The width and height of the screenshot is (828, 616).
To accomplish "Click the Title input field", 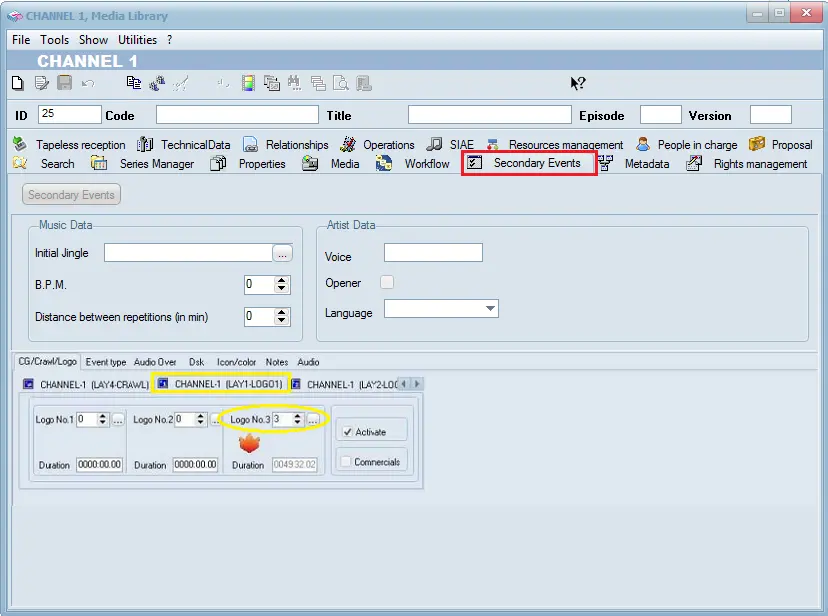I will click(489, 115).
